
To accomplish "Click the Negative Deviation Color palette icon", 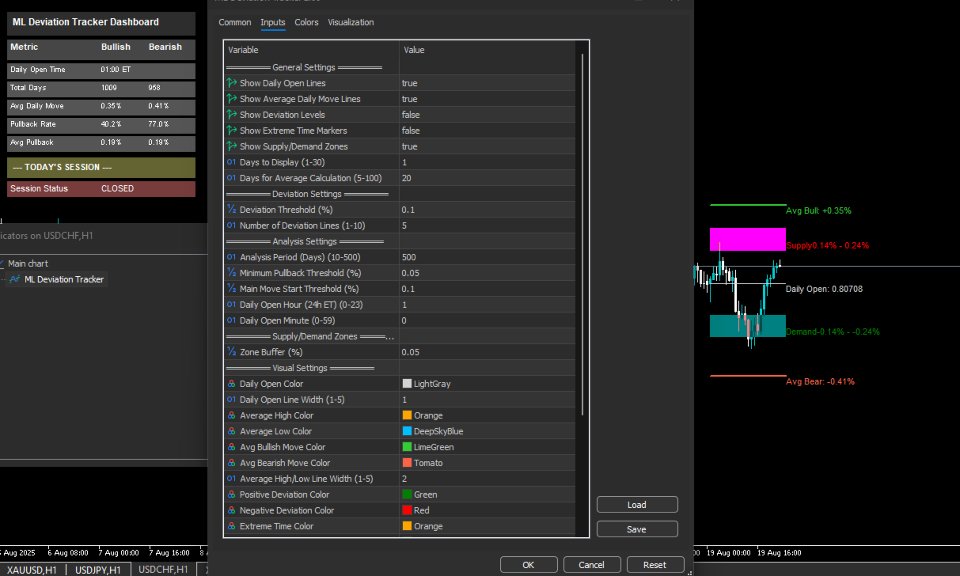I will pyautogui.click(x=231, y=511).
